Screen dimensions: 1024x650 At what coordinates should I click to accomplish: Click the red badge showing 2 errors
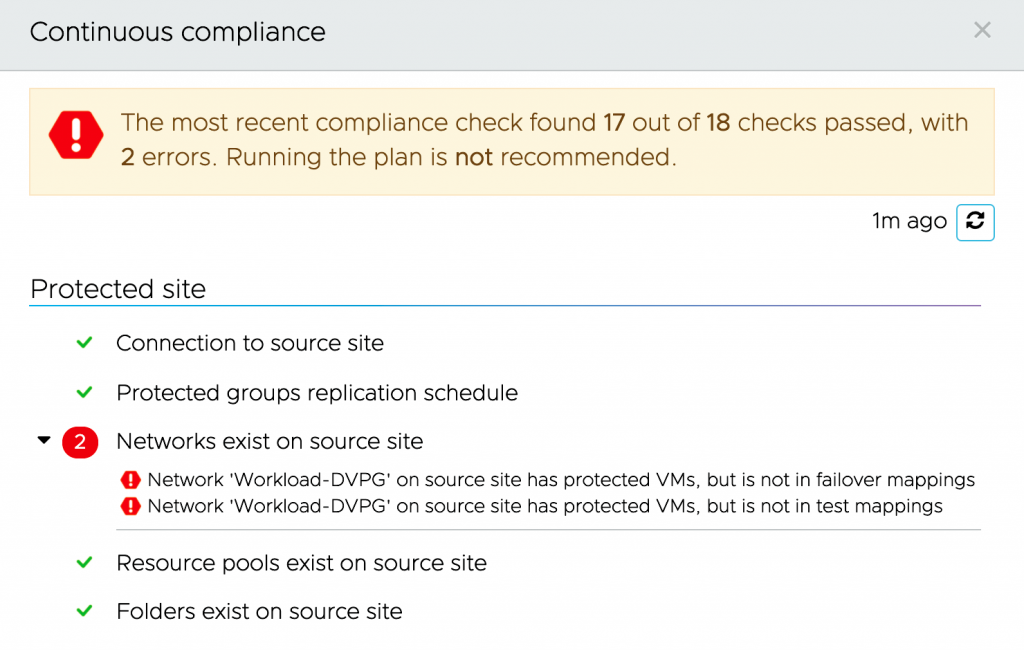click(80, 442)
